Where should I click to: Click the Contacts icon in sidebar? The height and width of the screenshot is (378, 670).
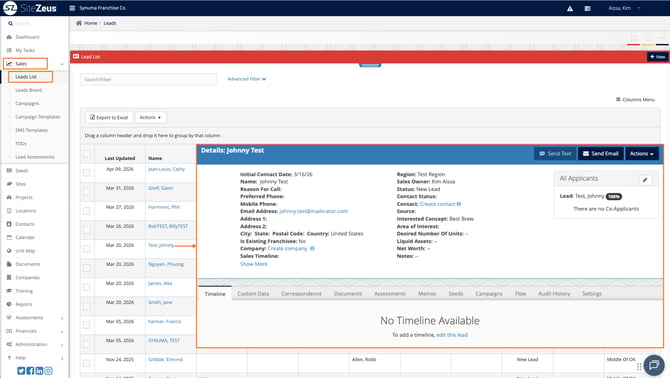(x=9, y=224)
